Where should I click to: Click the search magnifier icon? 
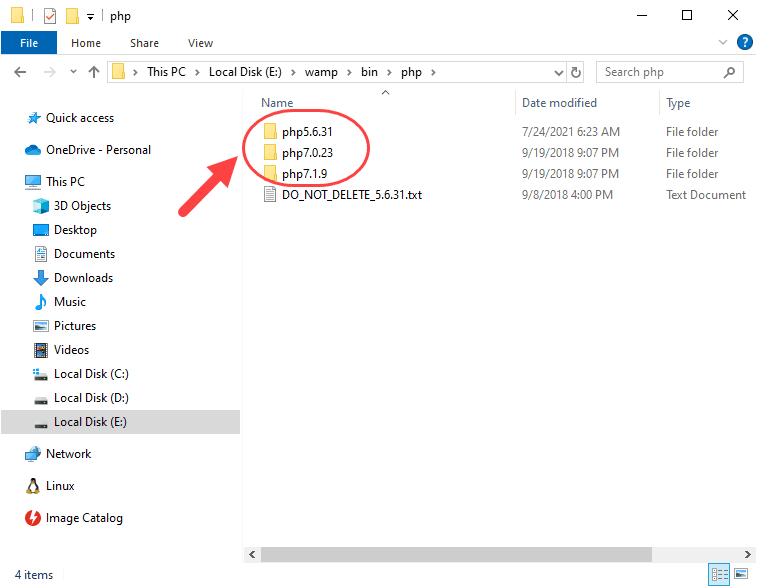(729, 72)
